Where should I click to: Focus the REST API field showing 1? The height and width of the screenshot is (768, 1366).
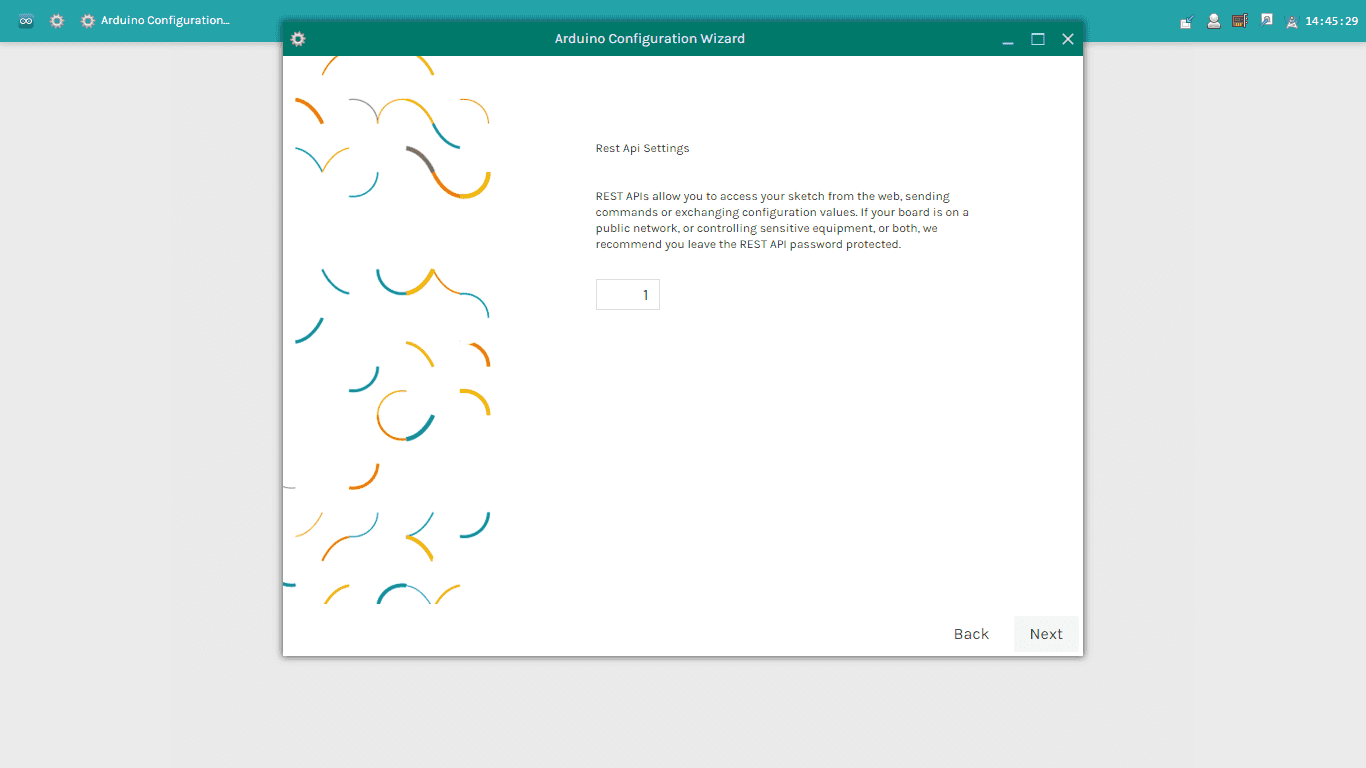click(x=627, y=294)
